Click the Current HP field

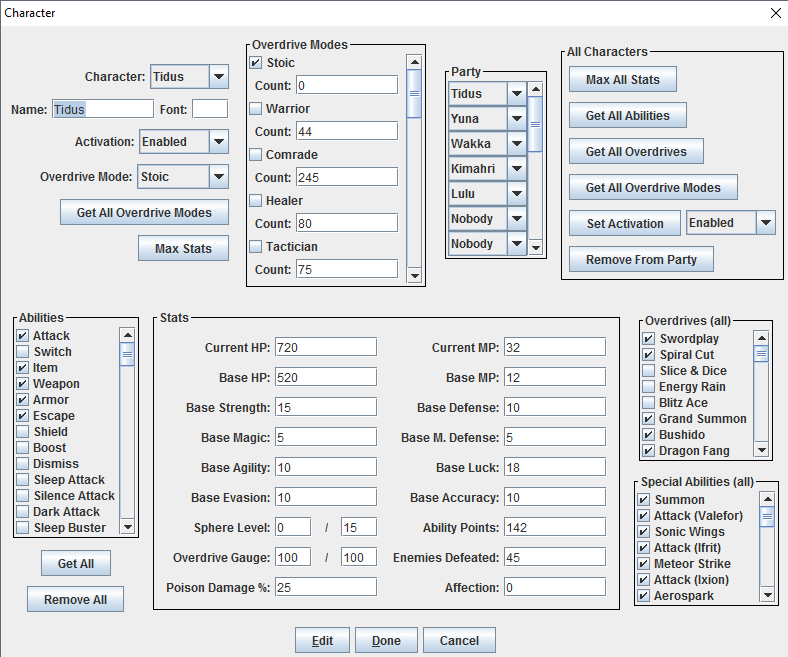[326, 347]
